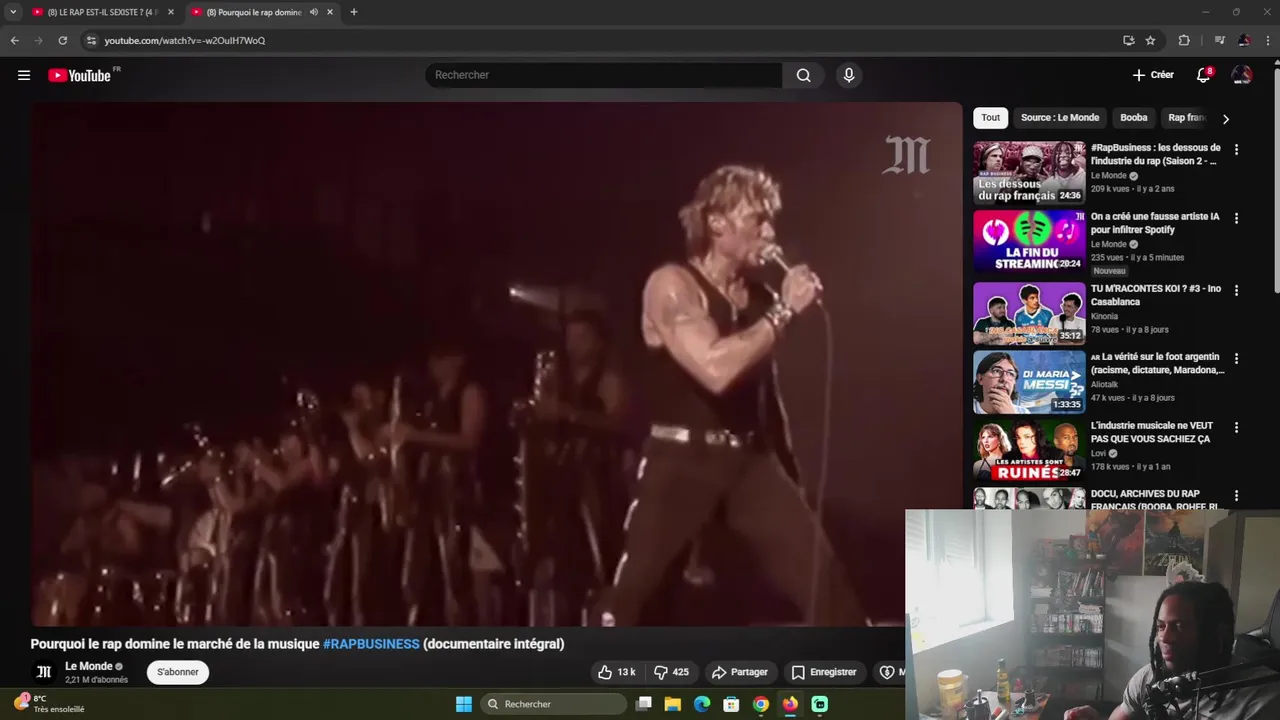Open the Aliotalk channel name
This screenshot has height=720, width=1280.
click(x=1104, y=384)
